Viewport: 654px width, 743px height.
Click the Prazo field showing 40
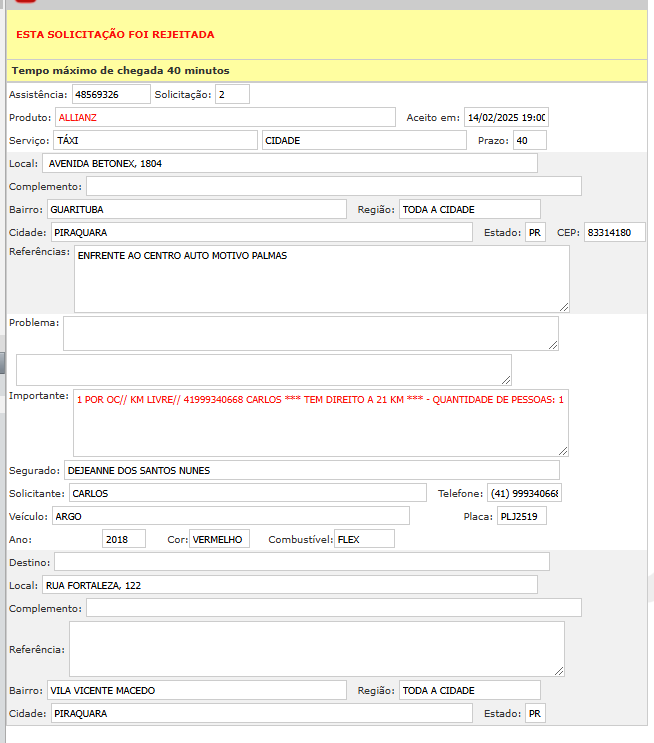click(x=529, y=140)
